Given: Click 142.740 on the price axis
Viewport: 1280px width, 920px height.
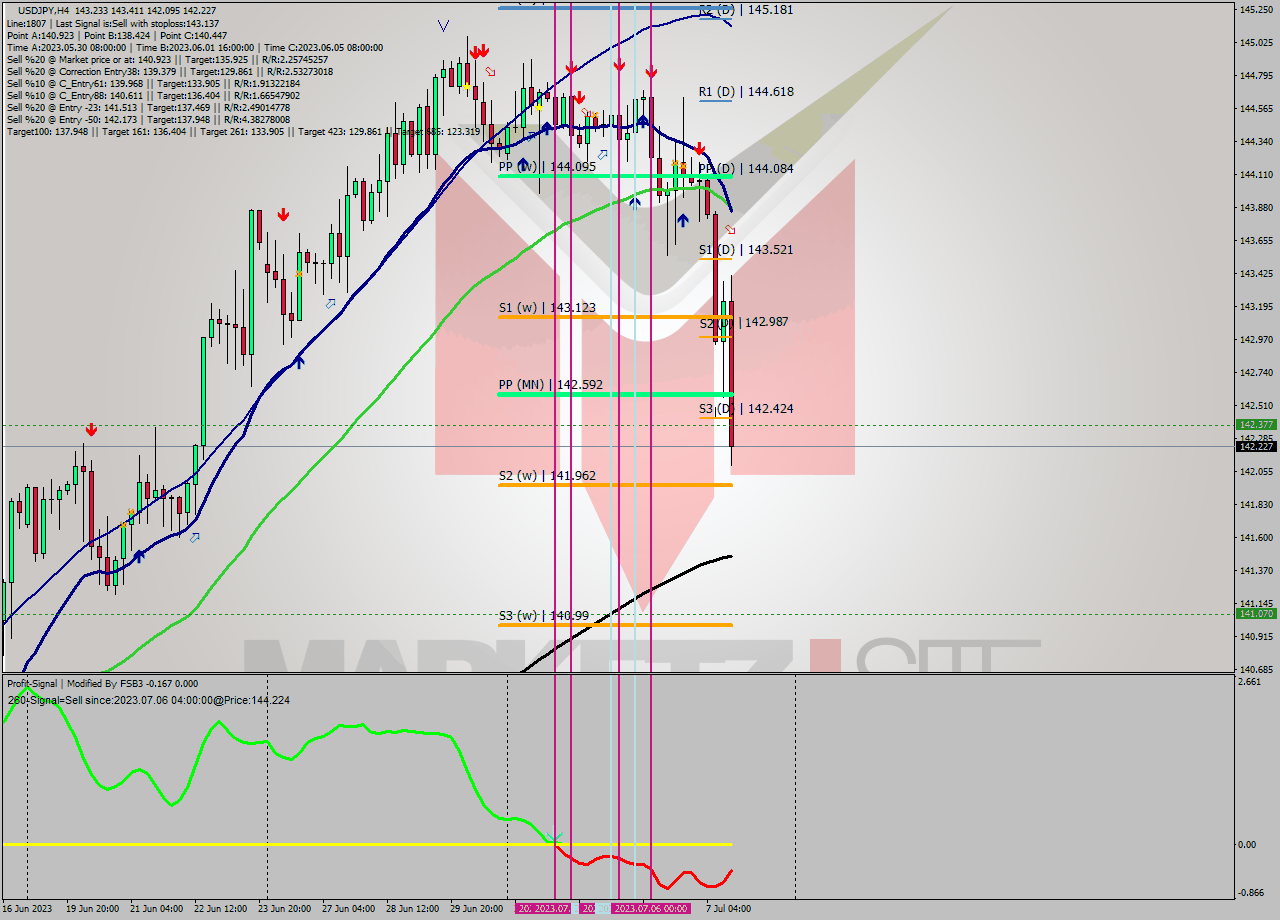Looking at the screenshot, I should tap(1255, 372).
